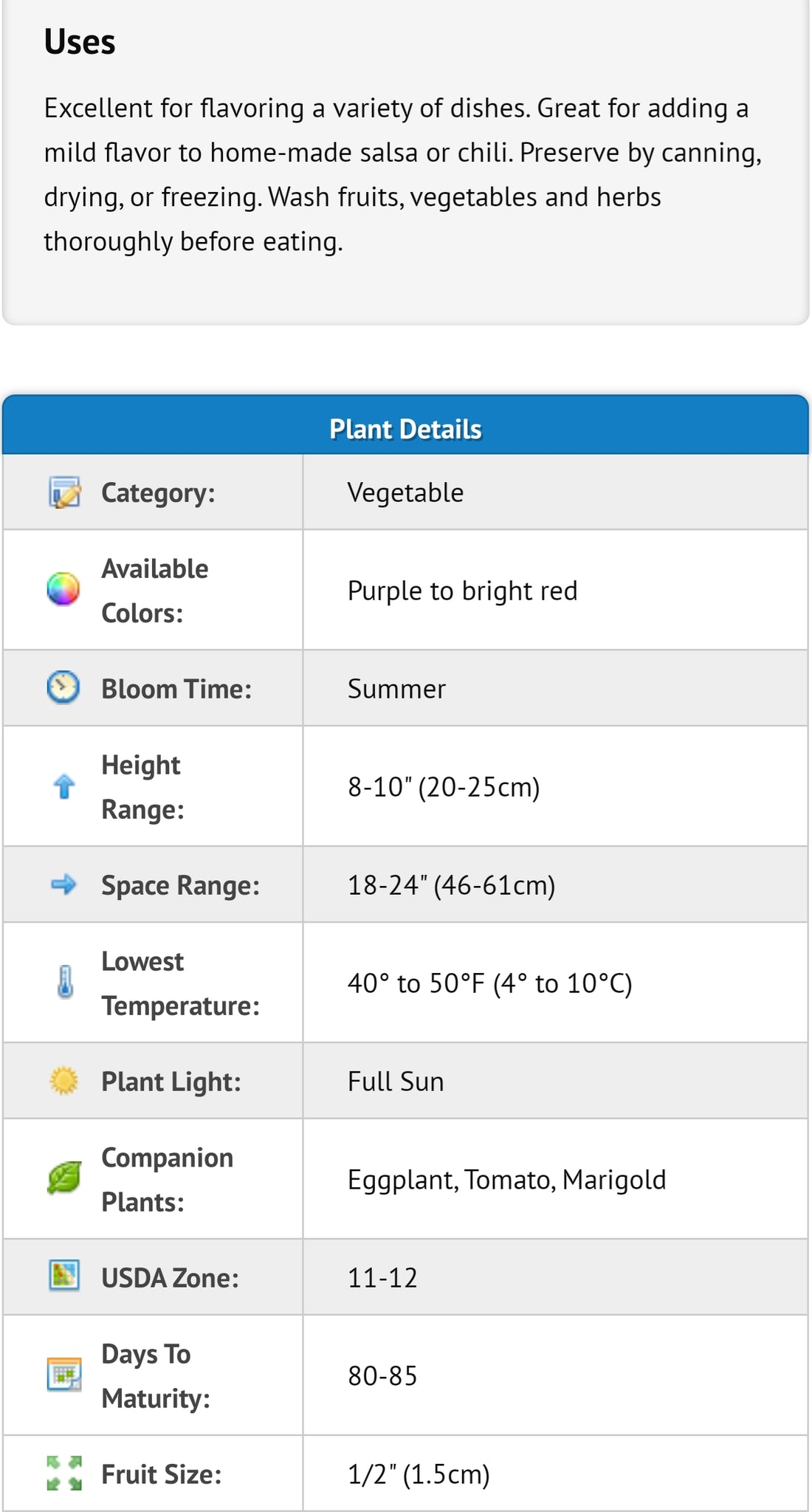Click the Purple to bright red value
Viewport: 812px width, 1512px height.
click(x=462, y=591)
